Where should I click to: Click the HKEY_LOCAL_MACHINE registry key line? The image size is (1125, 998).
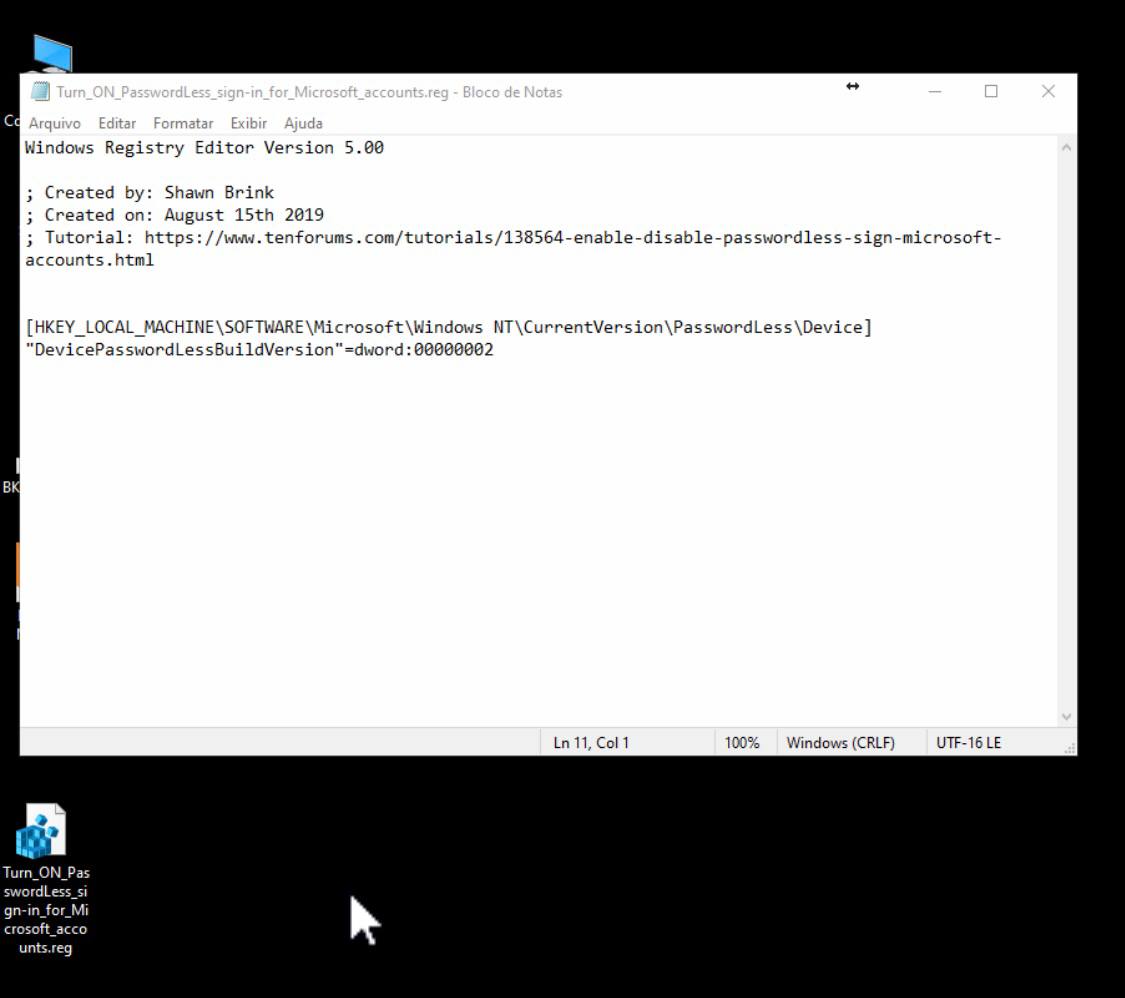448,327
